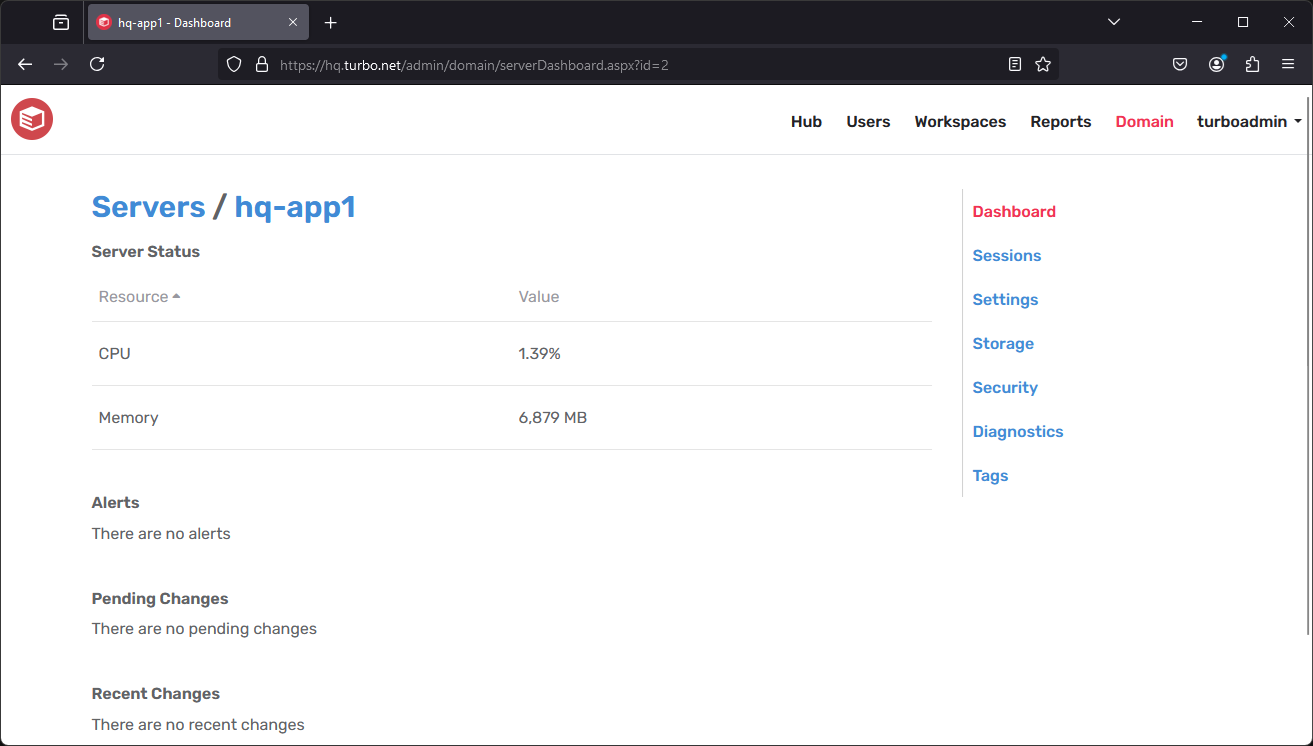Click the Firefox account profile icon
This screenshot has width=1313, height=746.
click(1216, 64)
